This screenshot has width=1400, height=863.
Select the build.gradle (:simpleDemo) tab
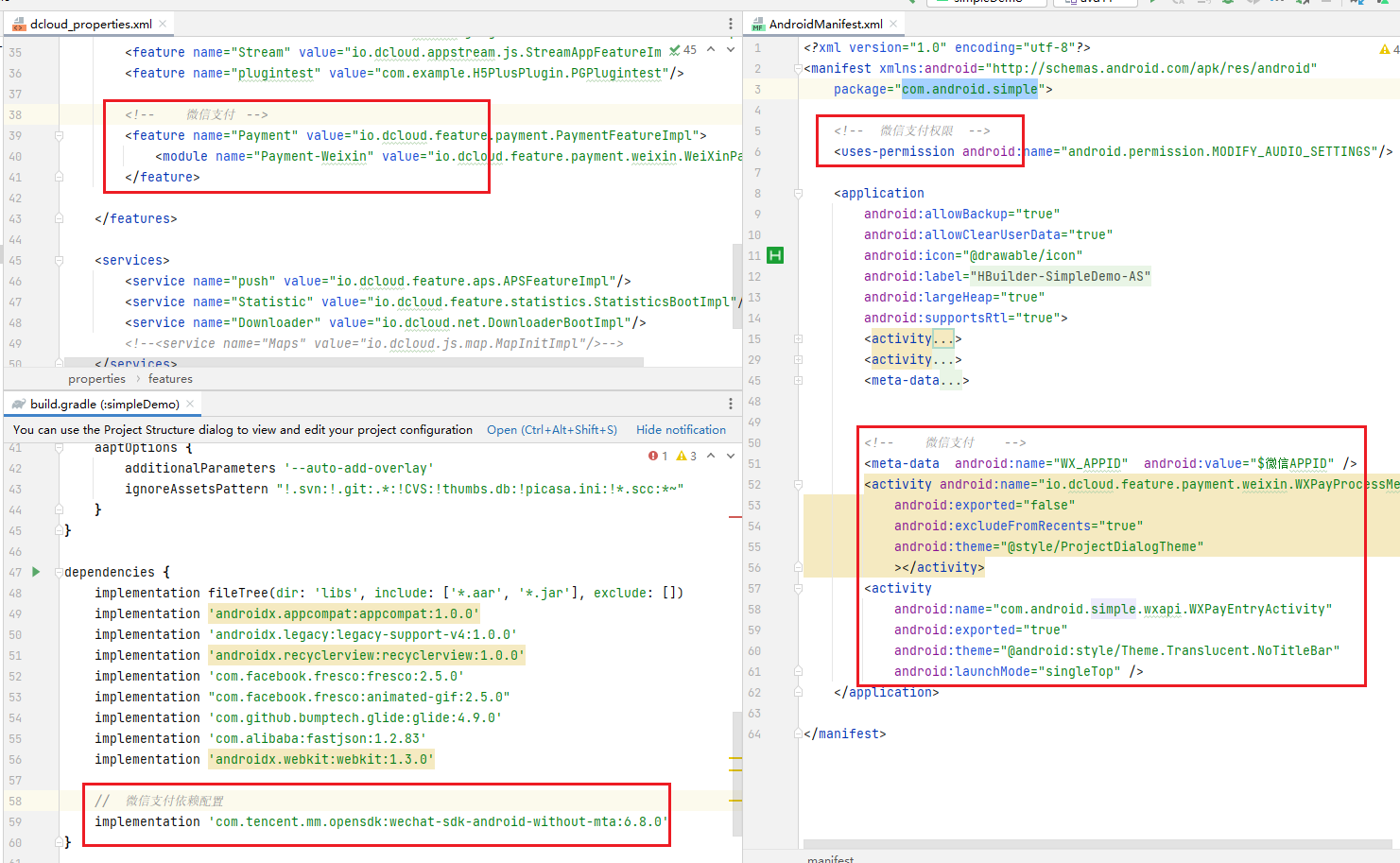click(104, 404)
